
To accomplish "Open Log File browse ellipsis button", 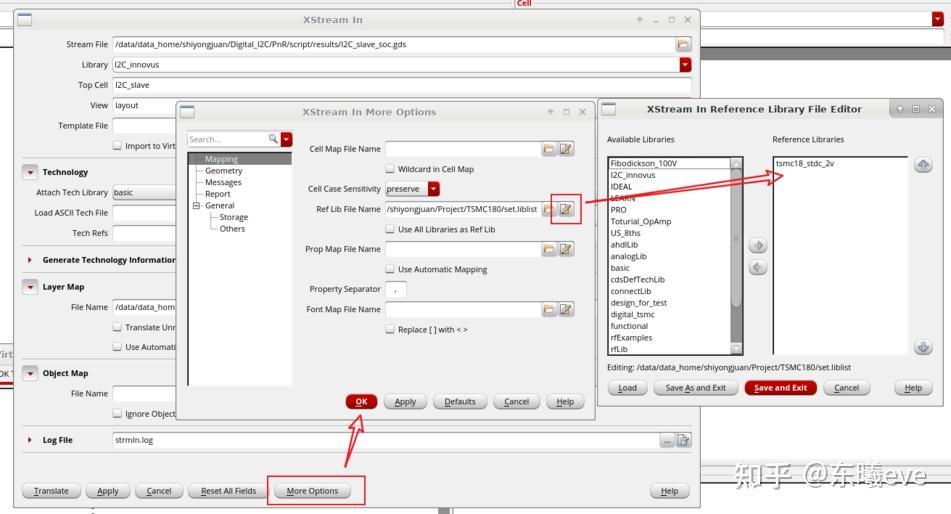I will coord(667,441).
